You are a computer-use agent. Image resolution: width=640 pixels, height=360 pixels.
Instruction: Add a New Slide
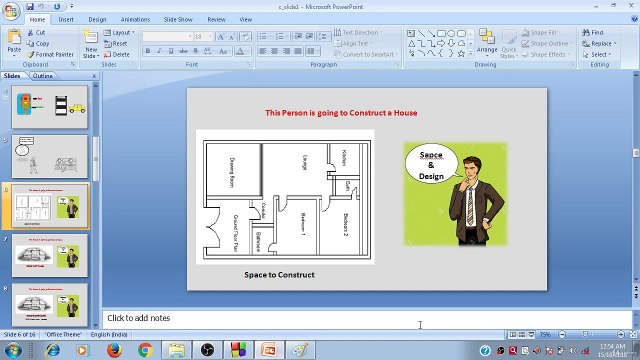click(91, 44)
